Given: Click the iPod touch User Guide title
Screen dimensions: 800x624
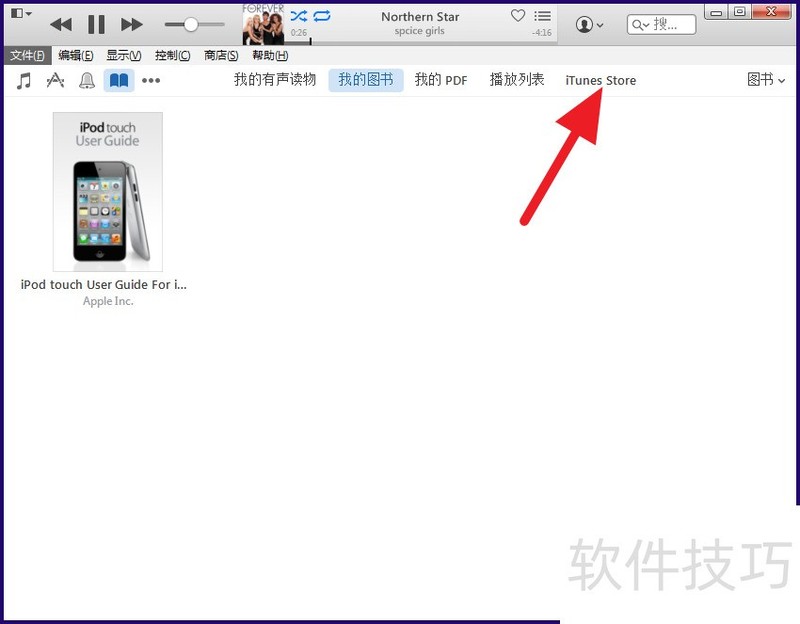Looking at the screenshot, I should click(x=104, y=285).
